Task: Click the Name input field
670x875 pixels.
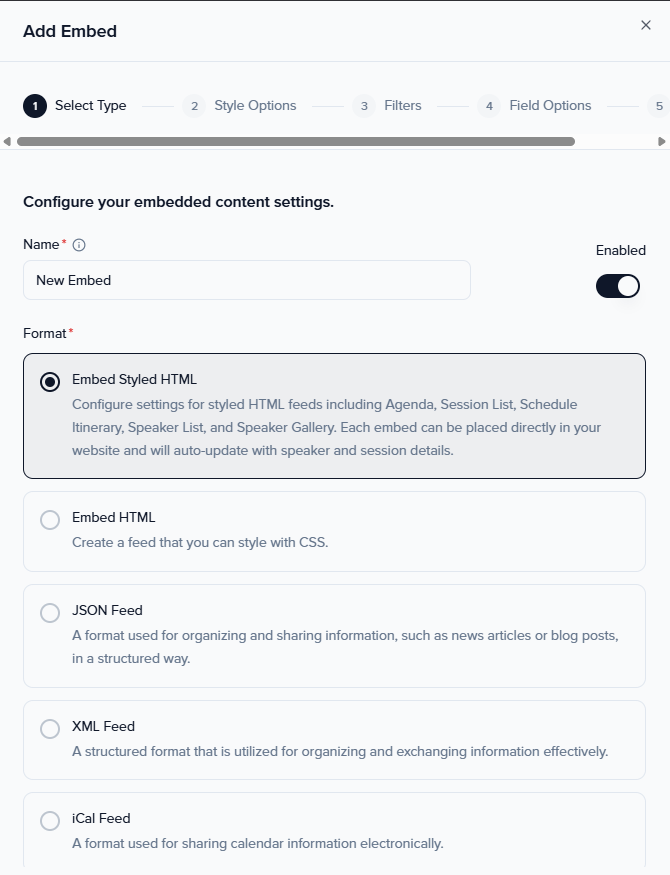Action: pyautogui.click(x=246, y=280)
